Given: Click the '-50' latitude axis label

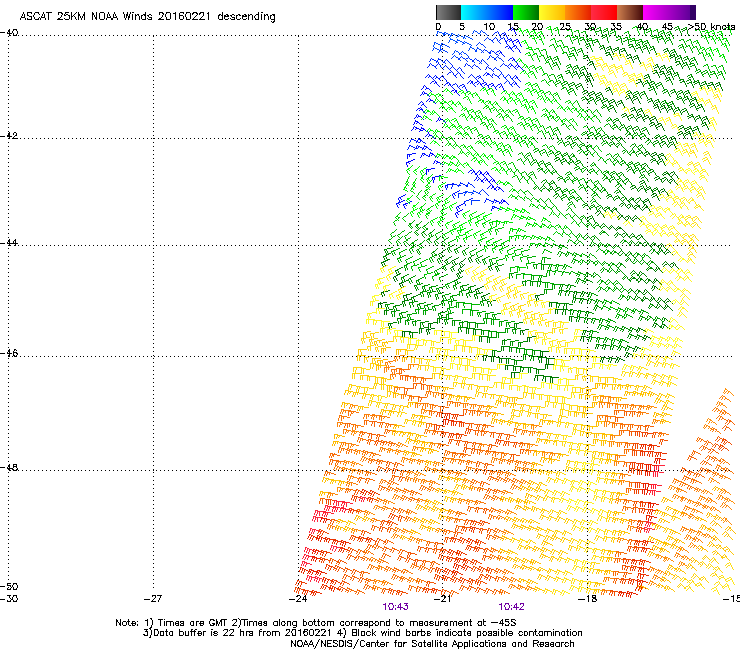Looking at the screenshot, I should (x=9, y=587).
